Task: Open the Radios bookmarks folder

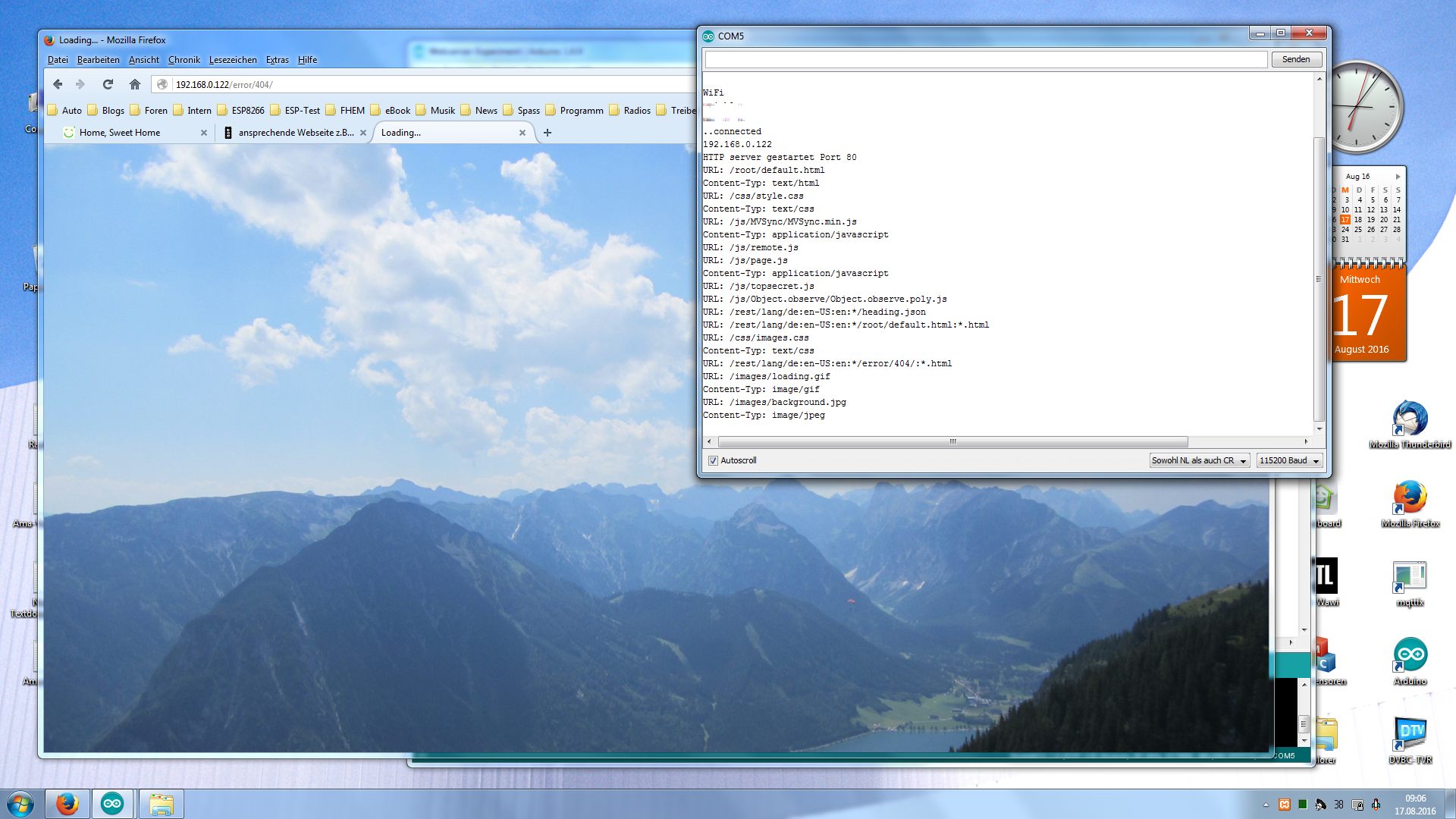Action: pos(630,110)
